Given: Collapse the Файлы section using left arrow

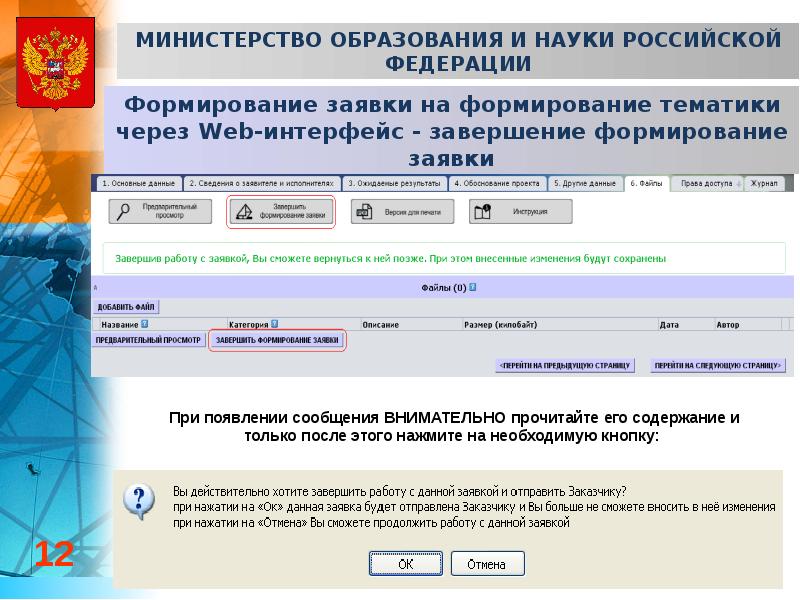Looking at the screenshot, I should (x=95, y=287).
